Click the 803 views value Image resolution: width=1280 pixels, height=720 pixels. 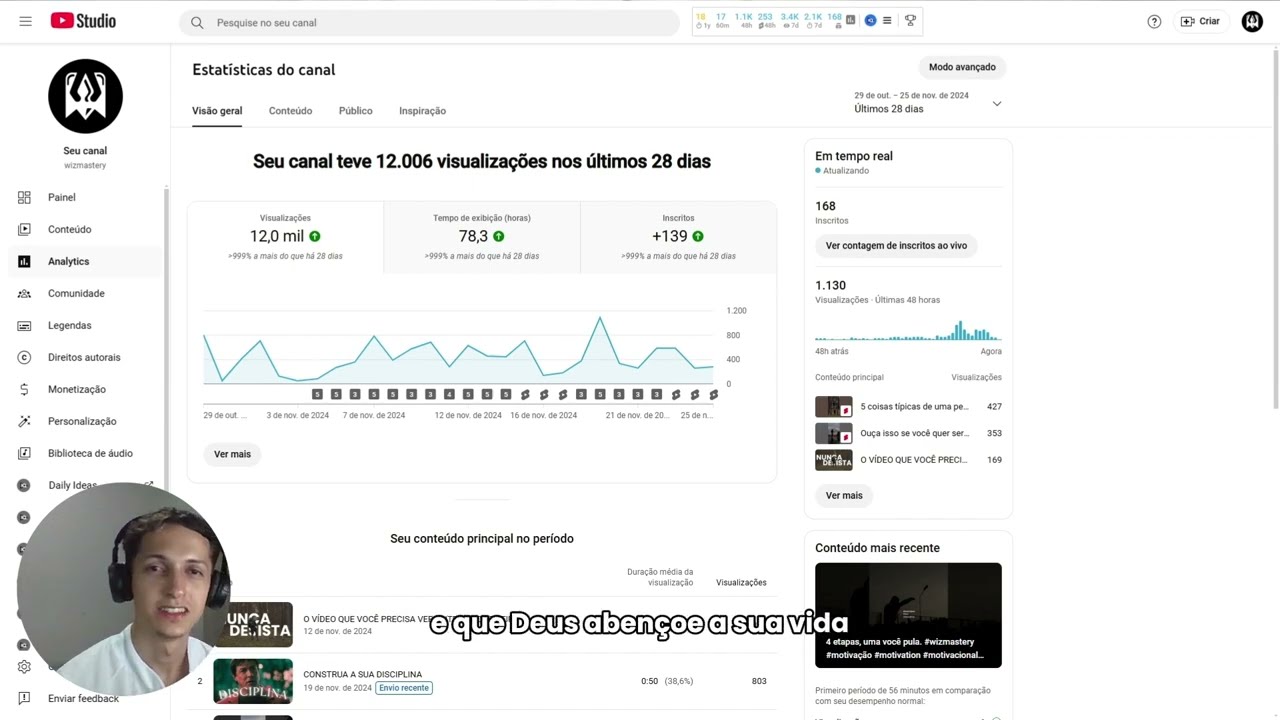[x=759, y=681]
